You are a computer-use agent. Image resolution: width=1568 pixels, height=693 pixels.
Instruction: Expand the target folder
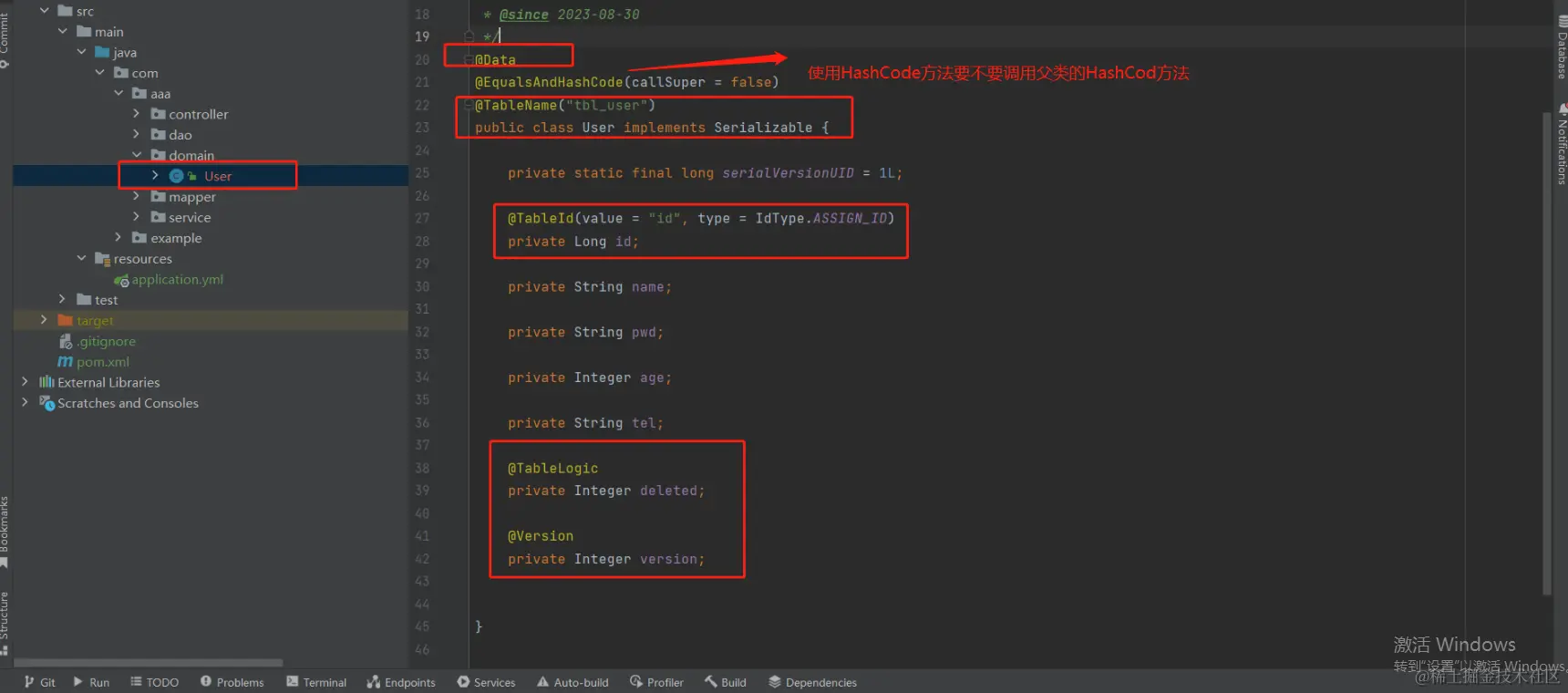pyautogui.click(x=44, y=320)
